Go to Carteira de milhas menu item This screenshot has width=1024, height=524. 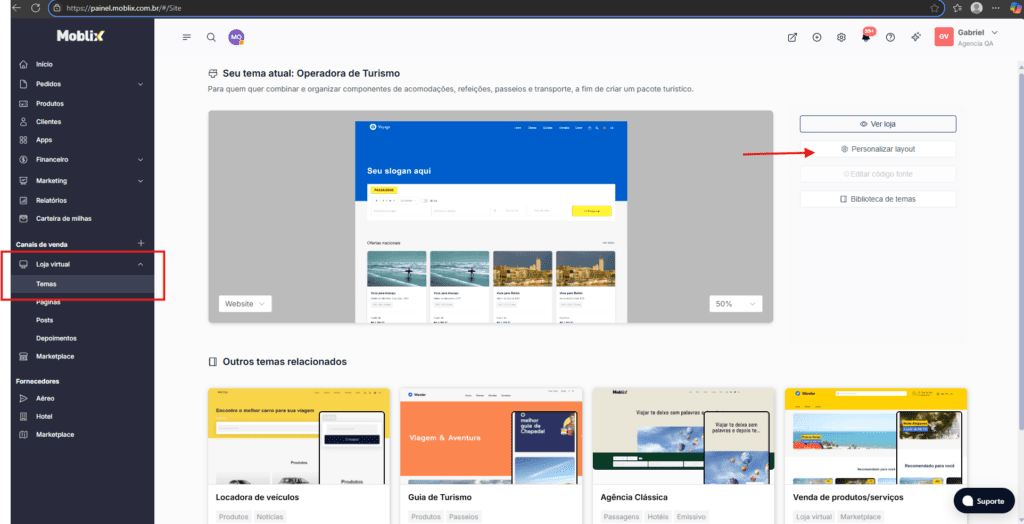[63, 218]
